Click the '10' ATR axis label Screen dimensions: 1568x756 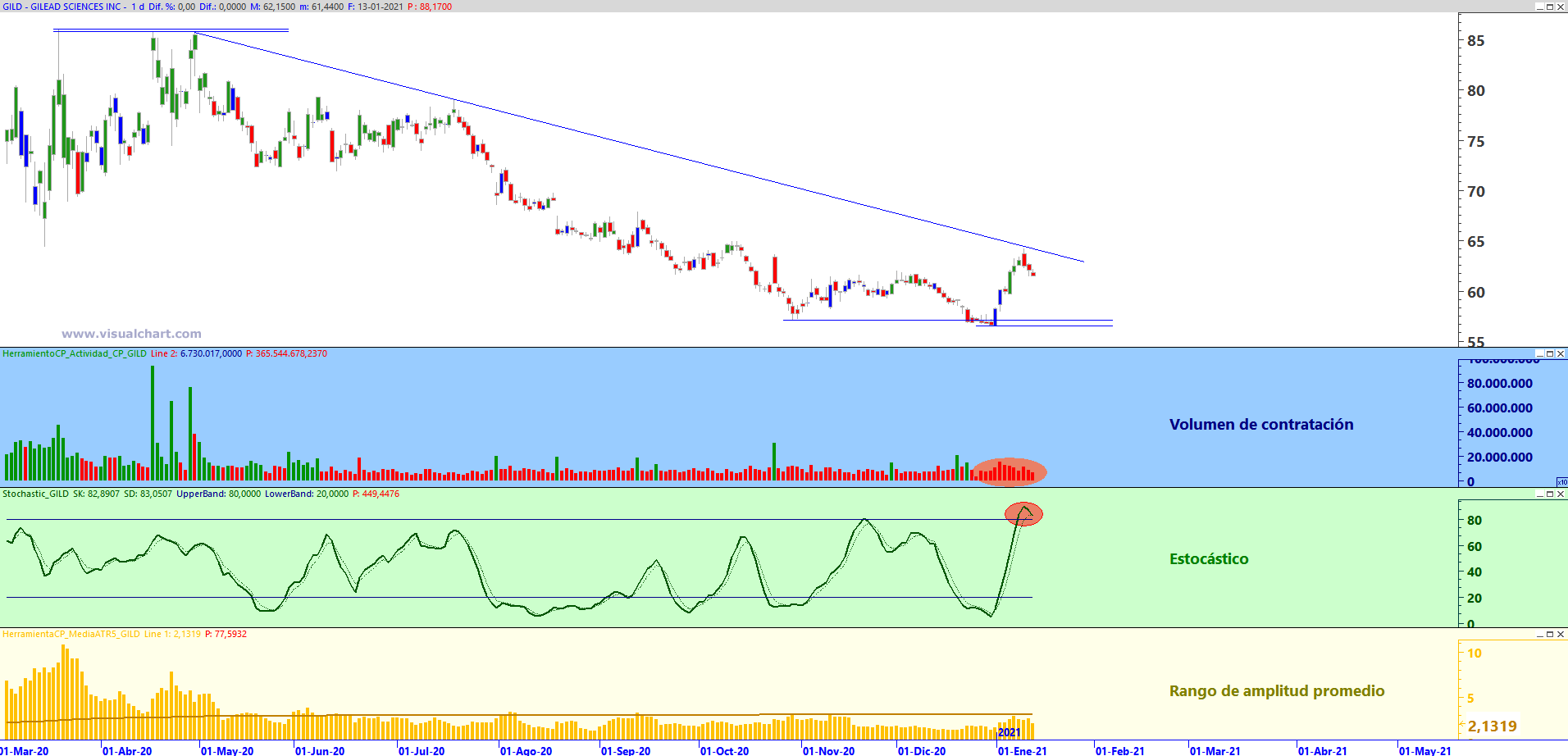[x=1475, y=653]
